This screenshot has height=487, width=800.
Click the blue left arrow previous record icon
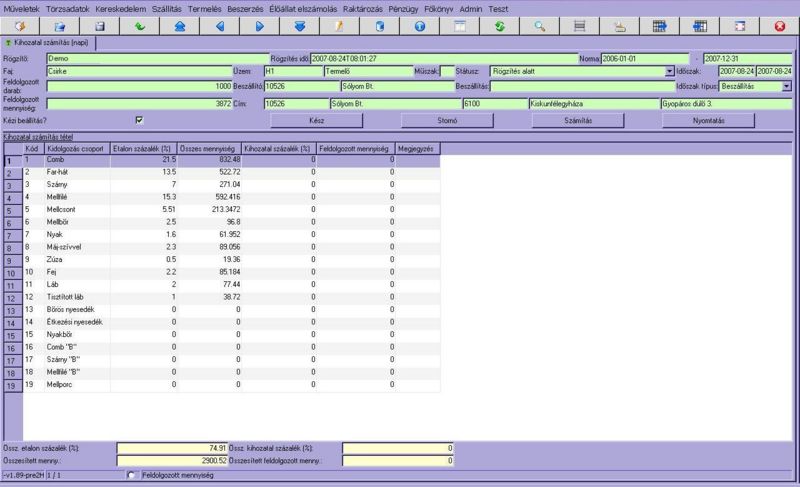220,24
